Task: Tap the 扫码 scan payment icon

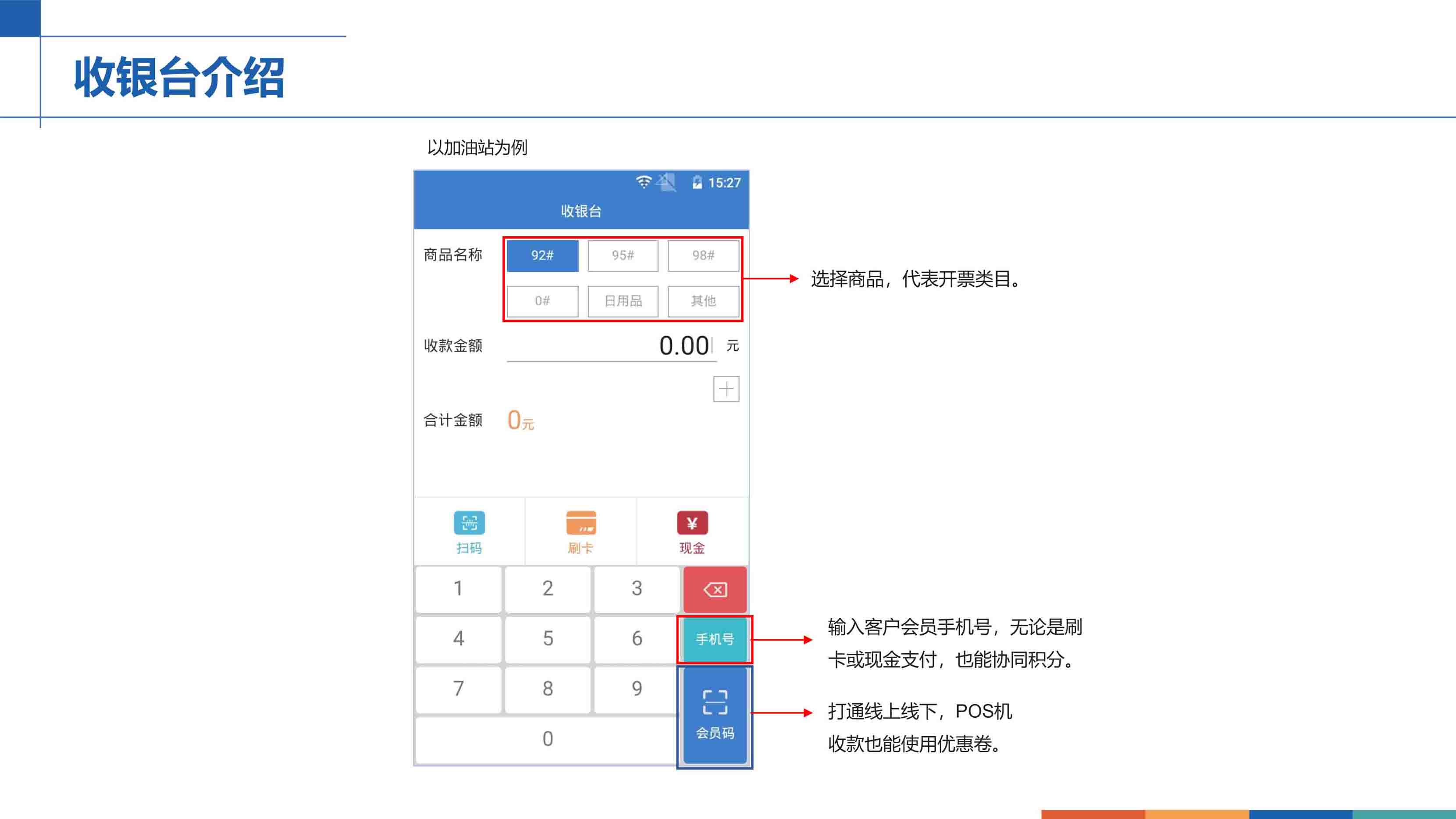Action: tap(469, 523)
